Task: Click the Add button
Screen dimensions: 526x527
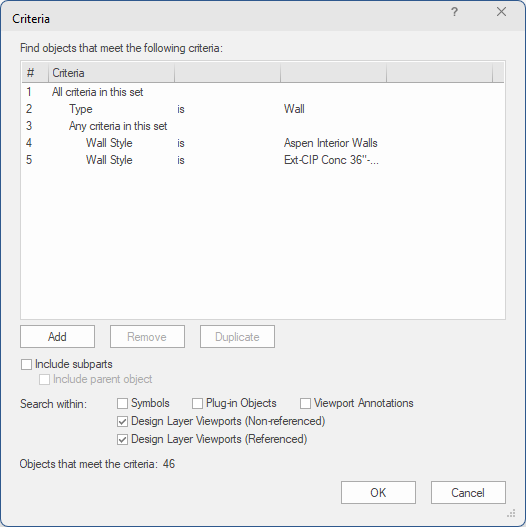Action: tap(57, 336)
